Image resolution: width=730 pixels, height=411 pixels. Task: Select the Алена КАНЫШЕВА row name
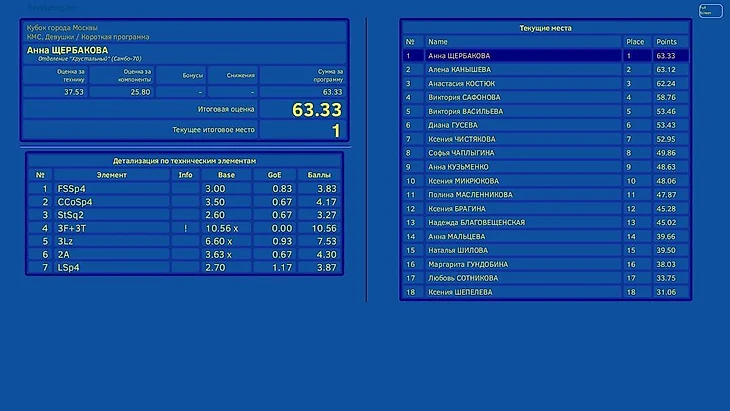pyautogui.click(x=459, y=69)
